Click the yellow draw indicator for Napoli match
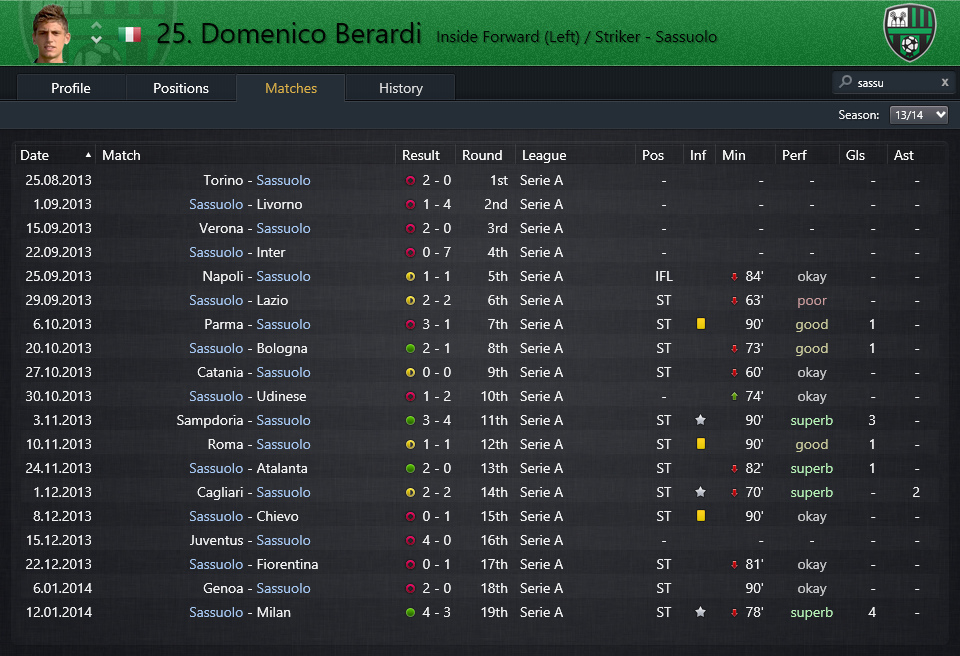 [x=410, y=277]
